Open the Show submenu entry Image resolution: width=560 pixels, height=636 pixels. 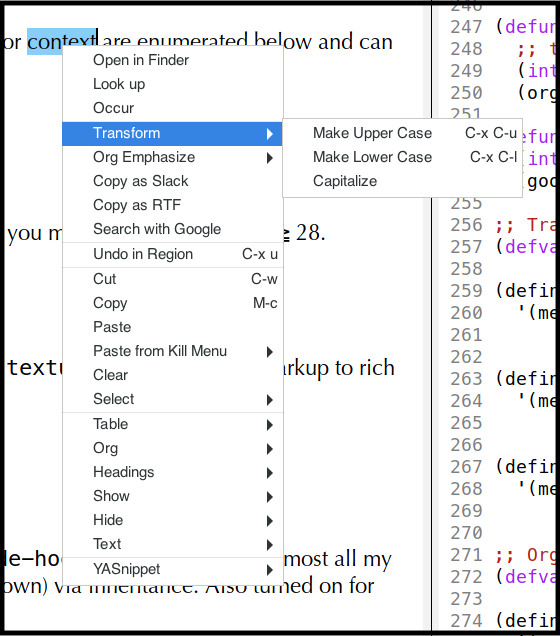click(172, 496)
